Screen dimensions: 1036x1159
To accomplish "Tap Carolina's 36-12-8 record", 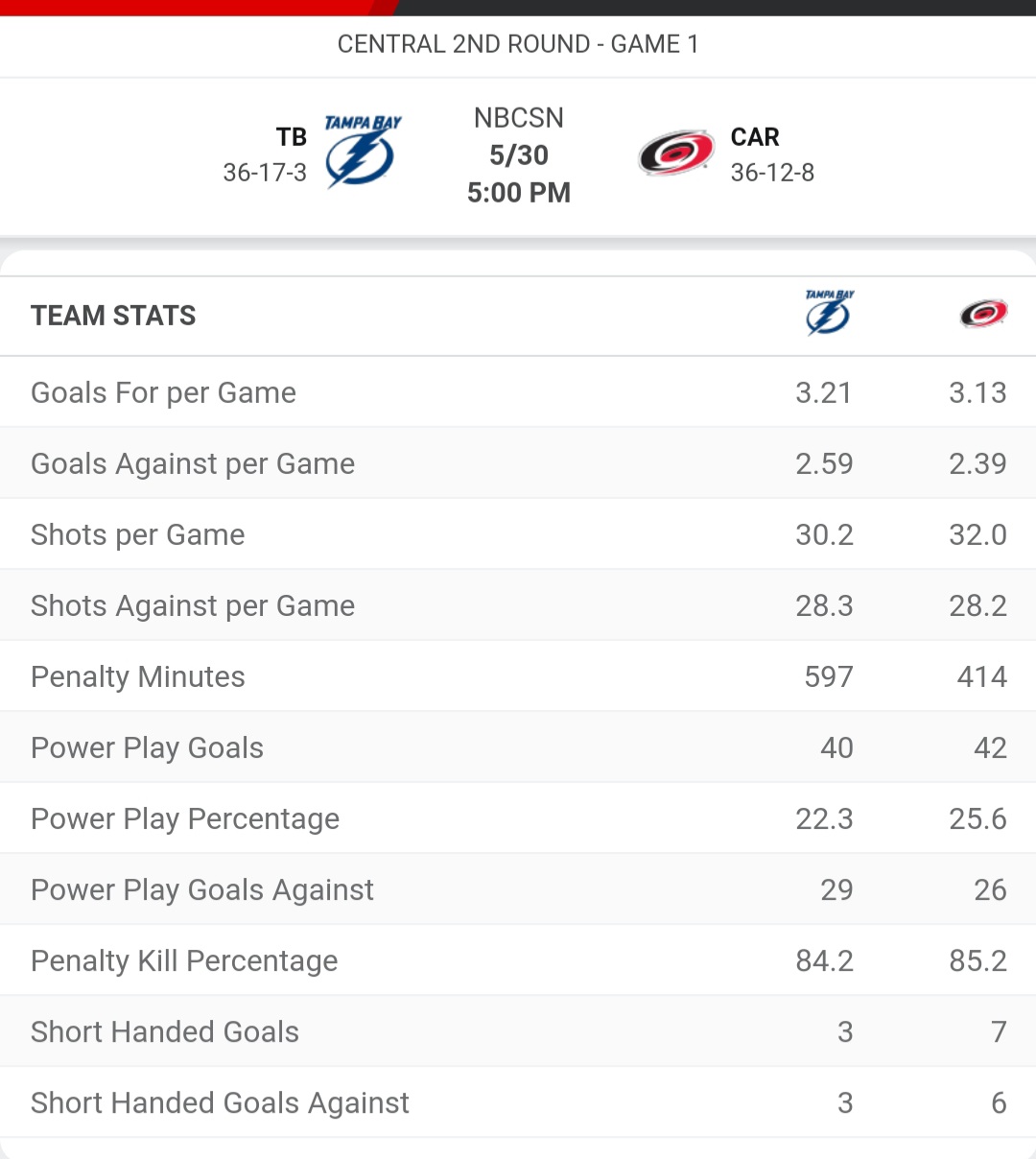I will (x=772, y=173).
